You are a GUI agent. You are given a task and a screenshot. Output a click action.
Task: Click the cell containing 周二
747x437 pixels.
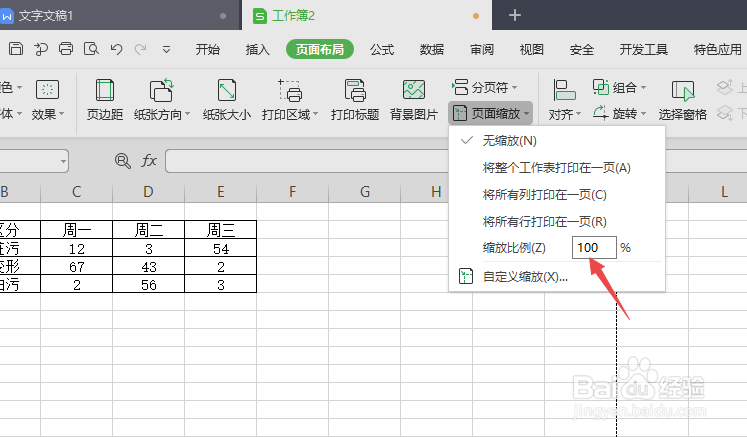tap(148, 230)
